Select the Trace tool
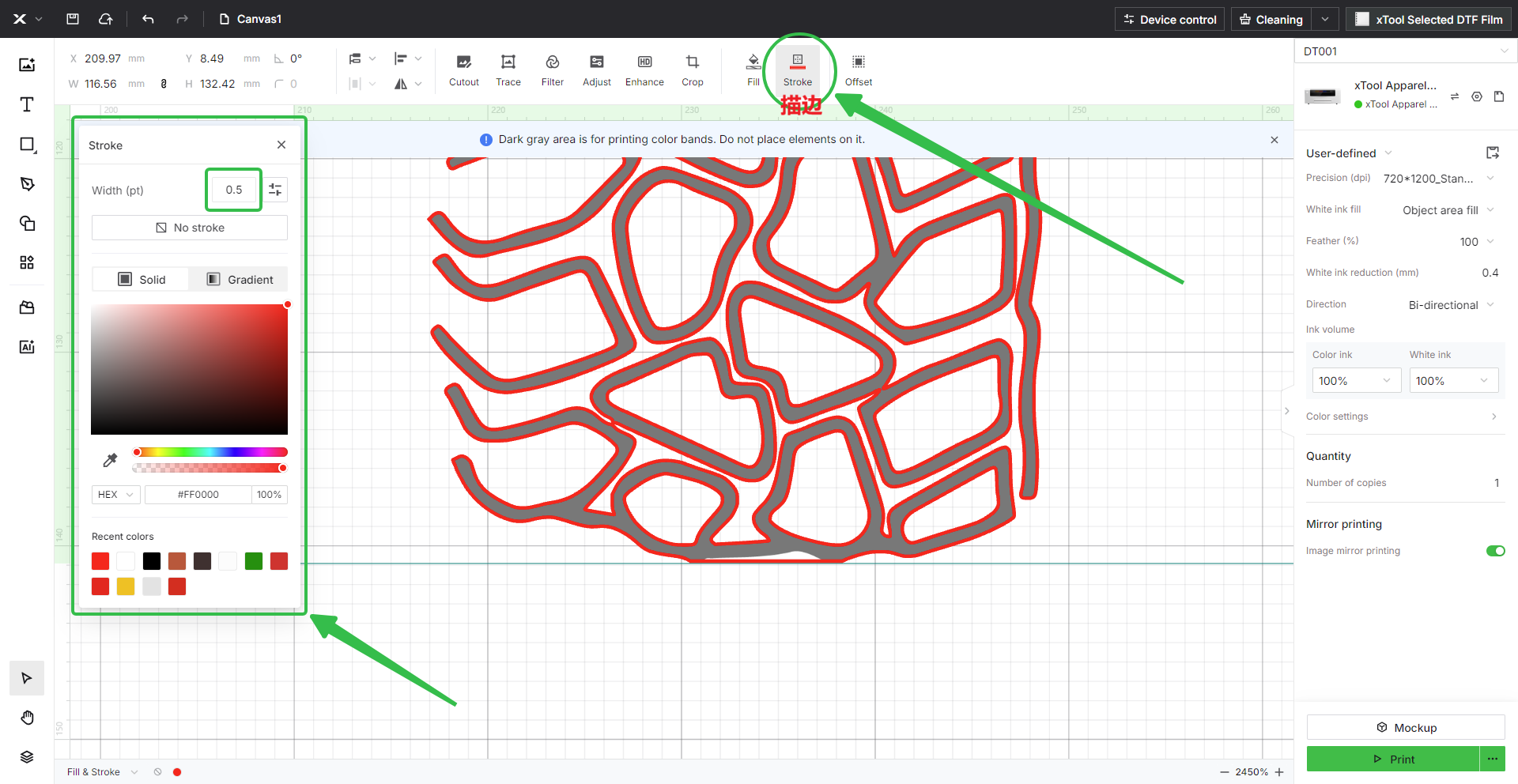 tap(508, 70)
